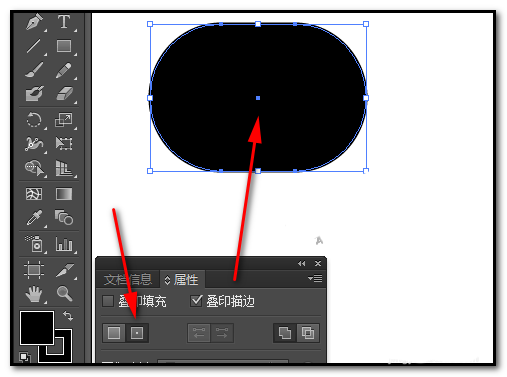Click the reverse path direction off button
The height and width of the screenshot is (377, 507).
coord(199,333)
